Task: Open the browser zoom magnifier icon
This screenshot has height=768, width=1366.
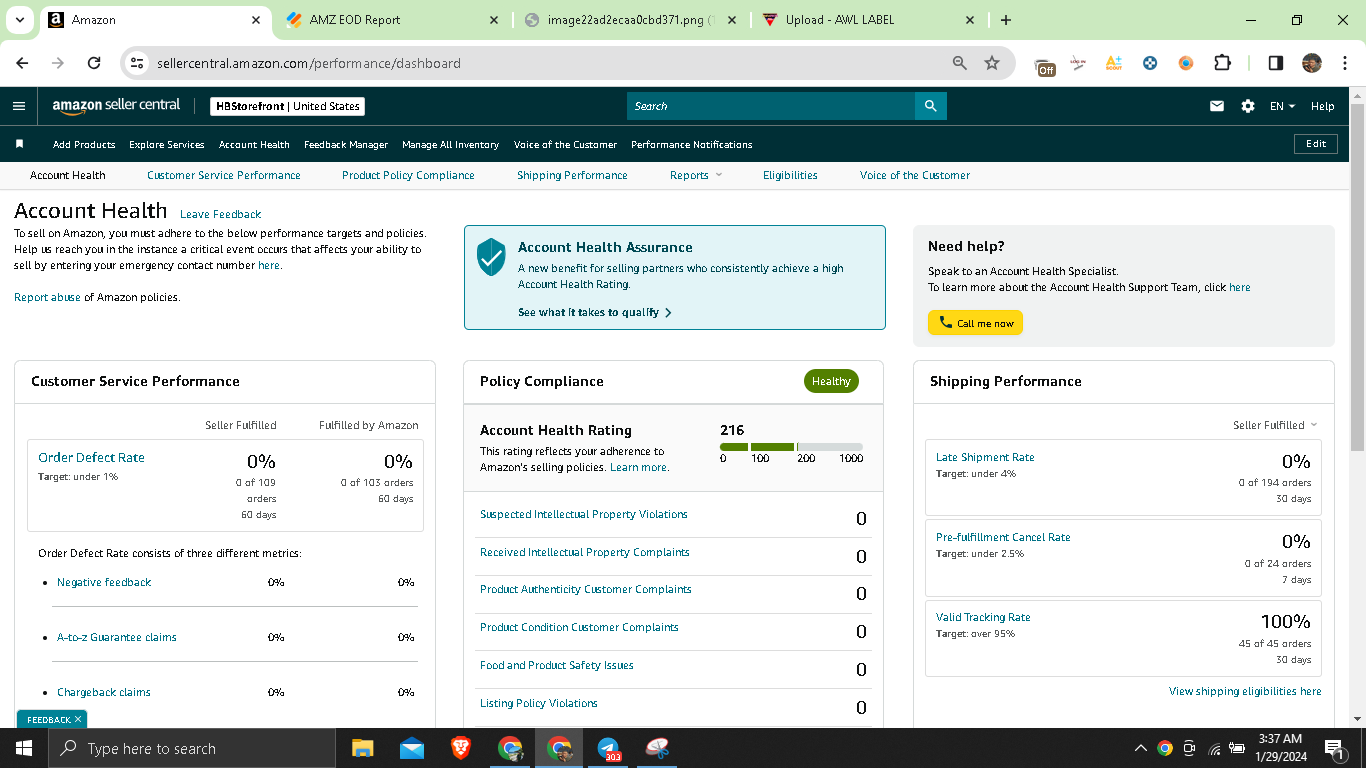Action: (960, 63)
